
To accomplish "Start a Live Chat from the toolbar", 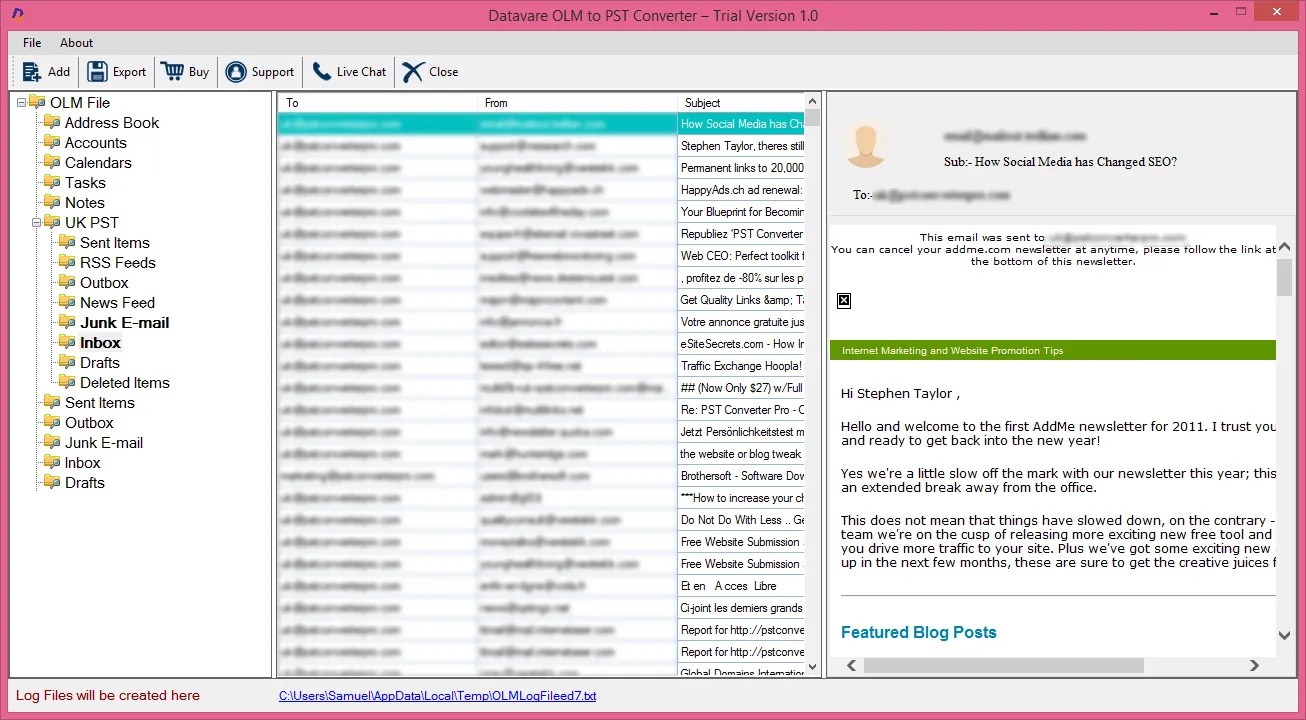I will 321,72.
